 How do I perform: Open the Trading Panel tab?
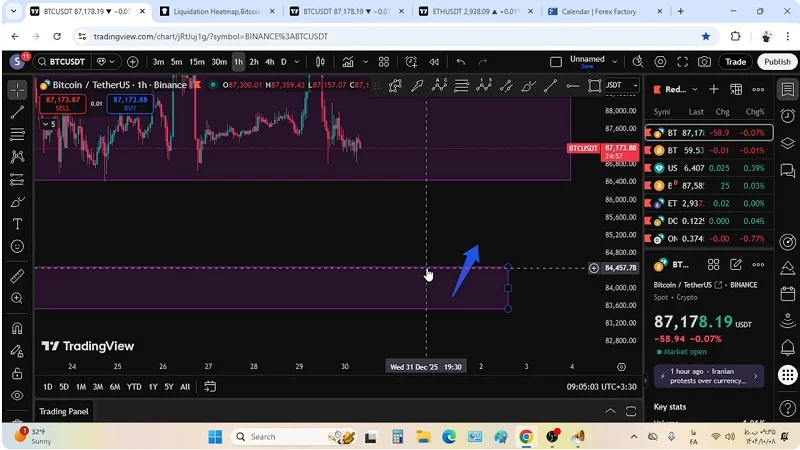pyautogui.click(x=64, y=411)
